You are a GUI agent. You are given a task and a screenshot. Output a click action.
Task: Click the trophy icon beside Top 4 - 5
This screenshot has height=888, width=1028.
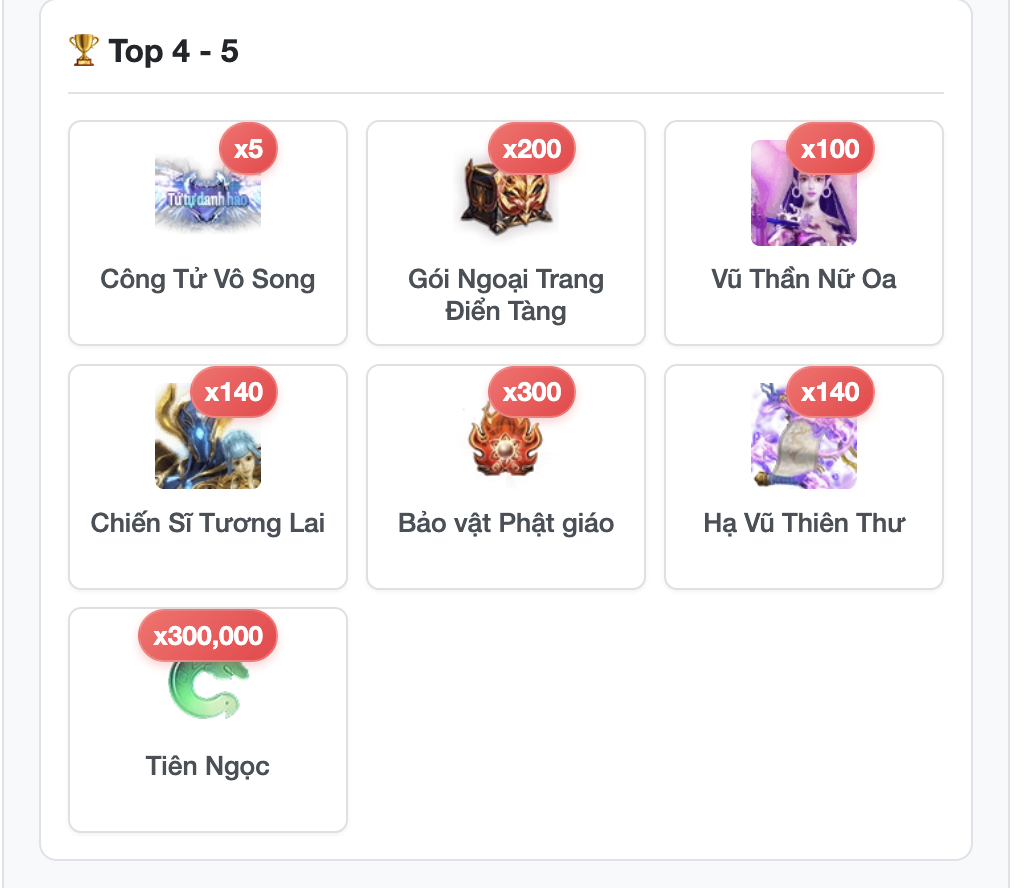(84, 50)
